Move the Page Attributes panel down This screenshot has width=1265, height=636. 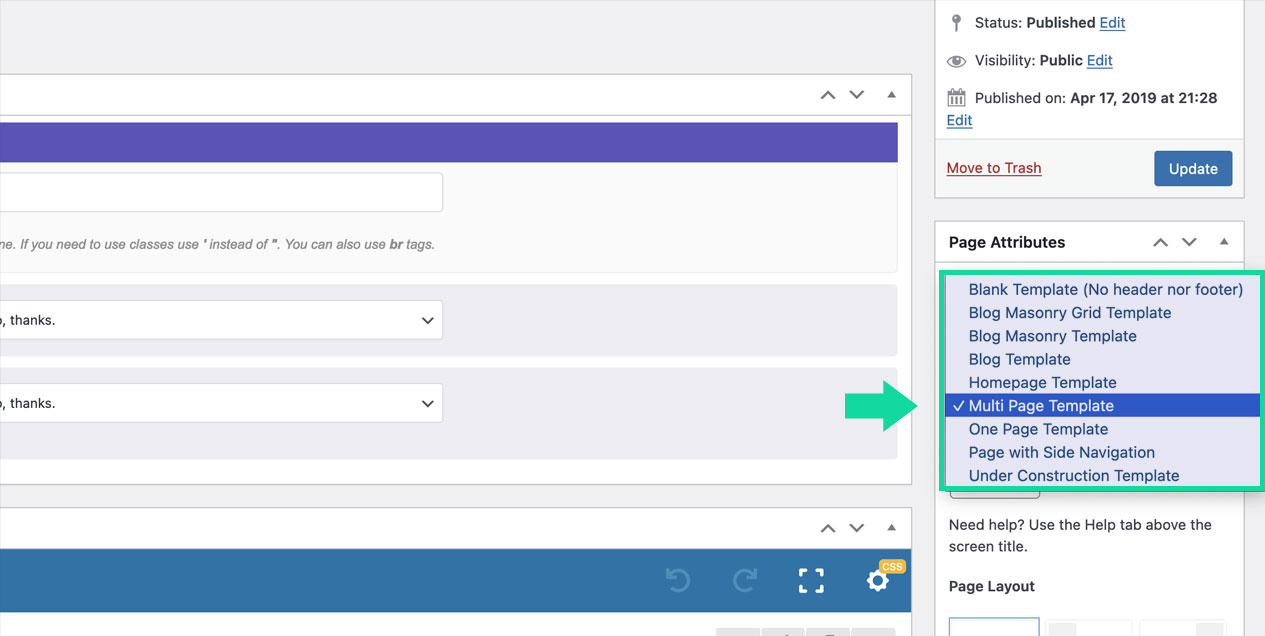(1189, 242)
